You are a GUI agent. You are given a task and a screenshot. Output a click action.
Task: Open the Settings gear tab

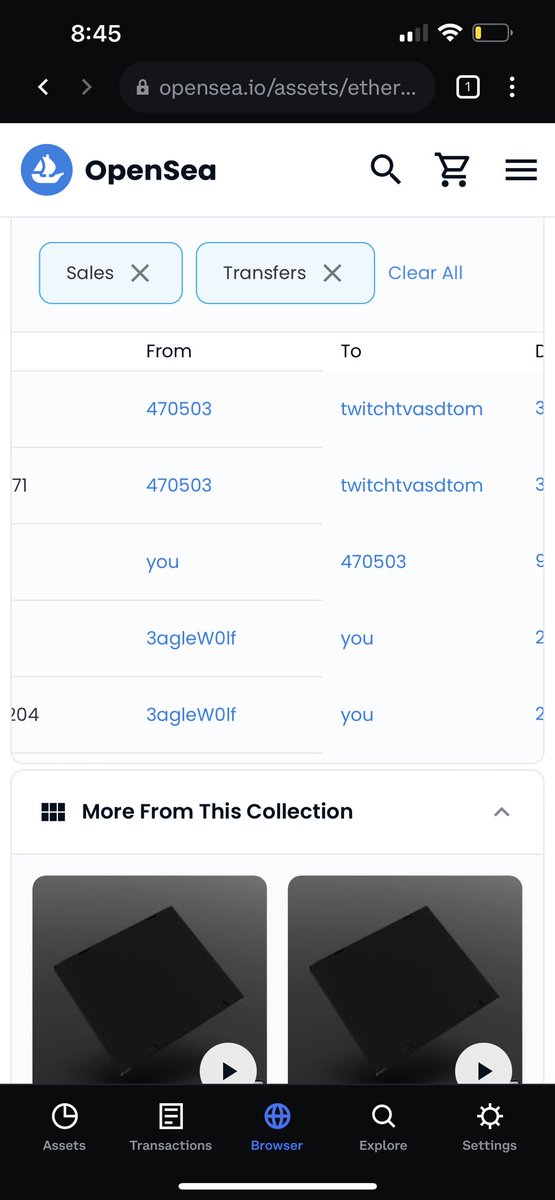(489, 1127)
